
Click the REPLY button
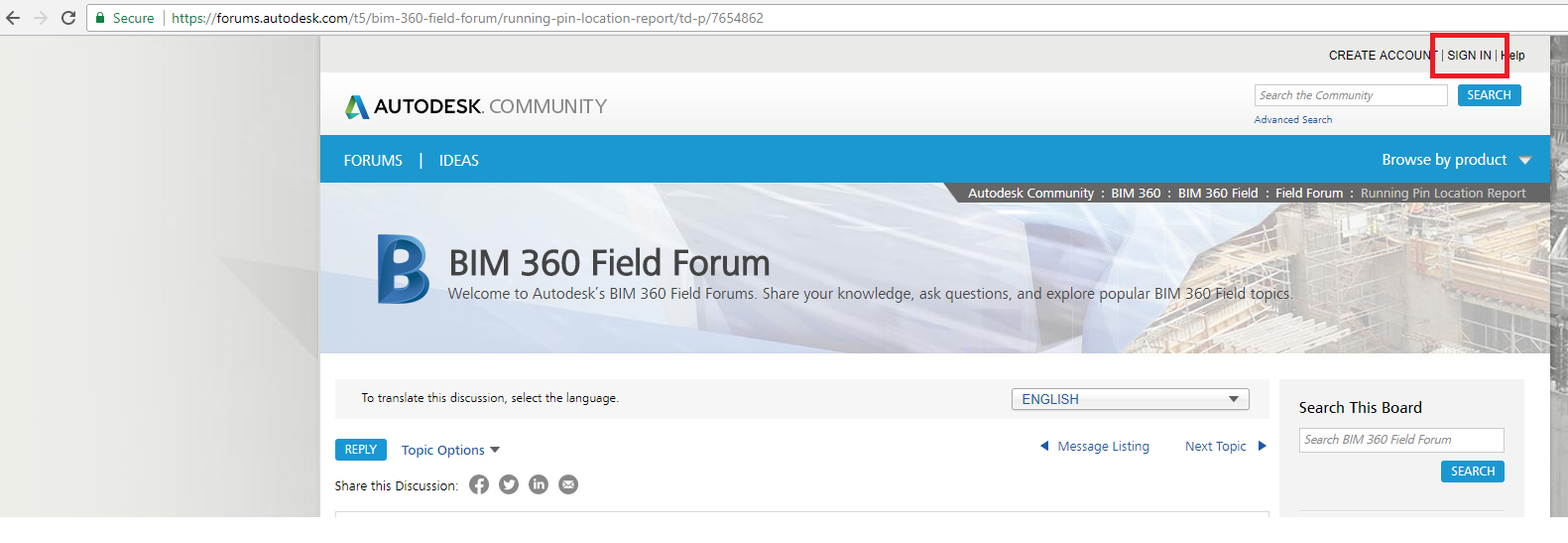point(361,450)
